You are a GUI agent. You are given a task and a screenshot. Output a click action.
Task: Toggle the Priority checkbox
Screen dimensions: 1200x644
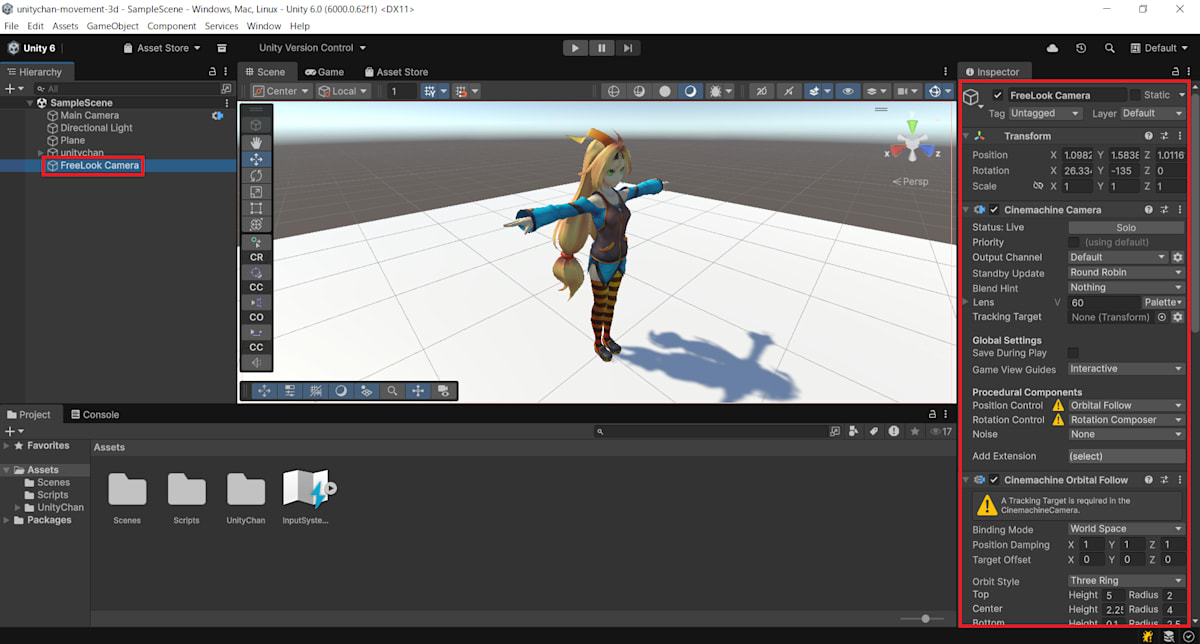(1074, 242)
